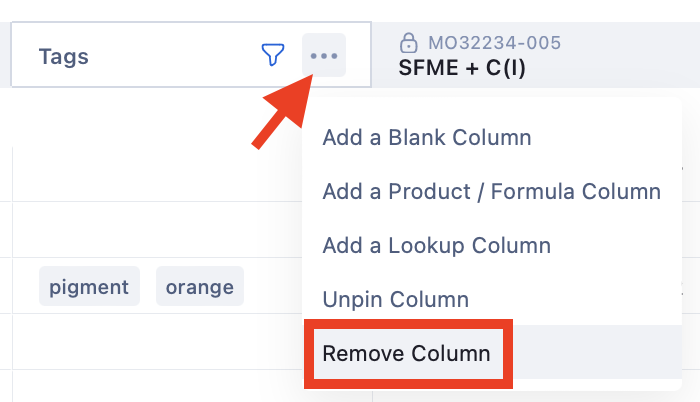
Task: Click the lock icon beside MO32234-005
Action: pyautogui.click(x=408, y=43)
